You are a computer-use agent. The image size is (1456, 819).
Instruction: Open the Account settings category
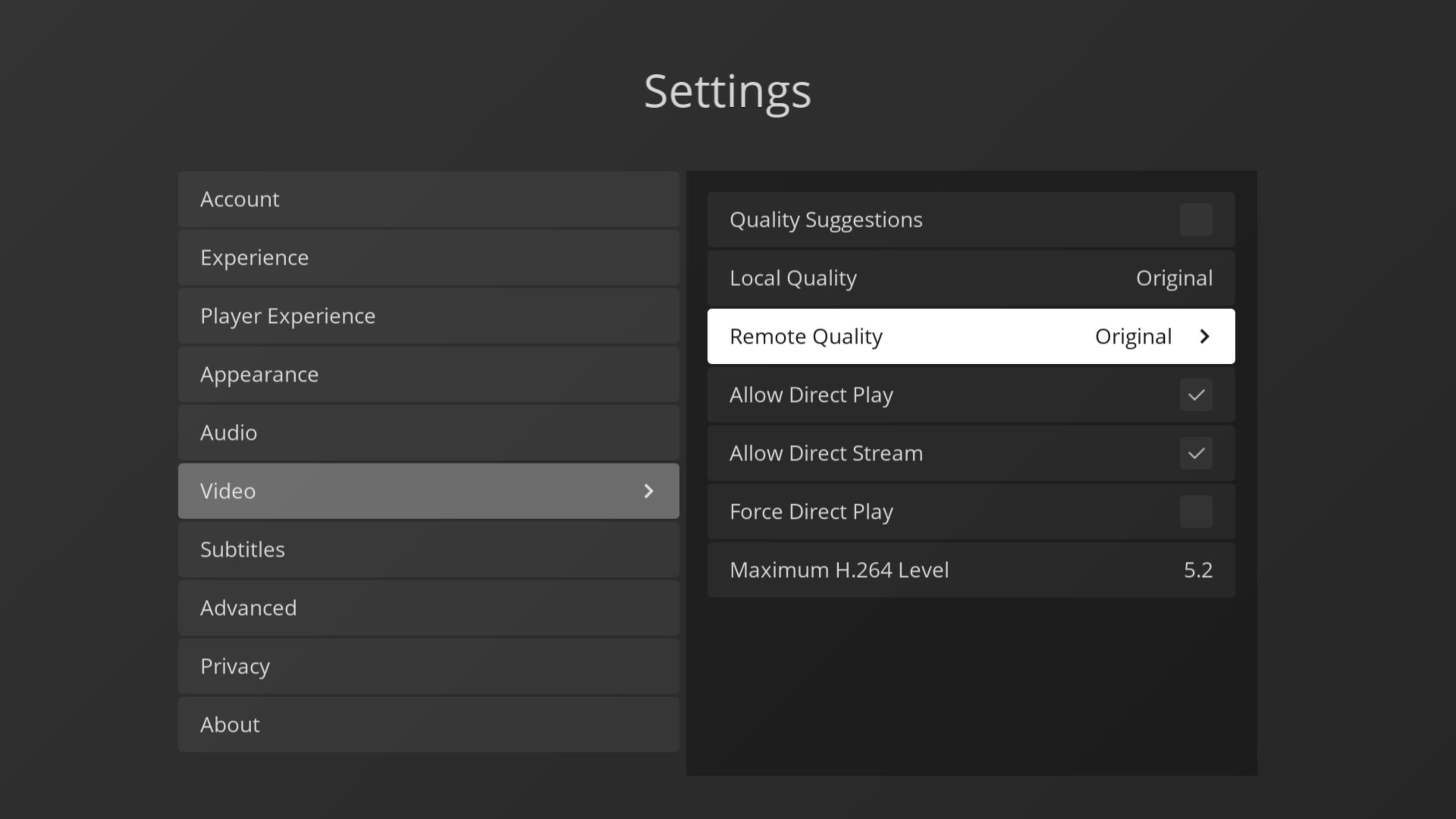pos(428,199)
